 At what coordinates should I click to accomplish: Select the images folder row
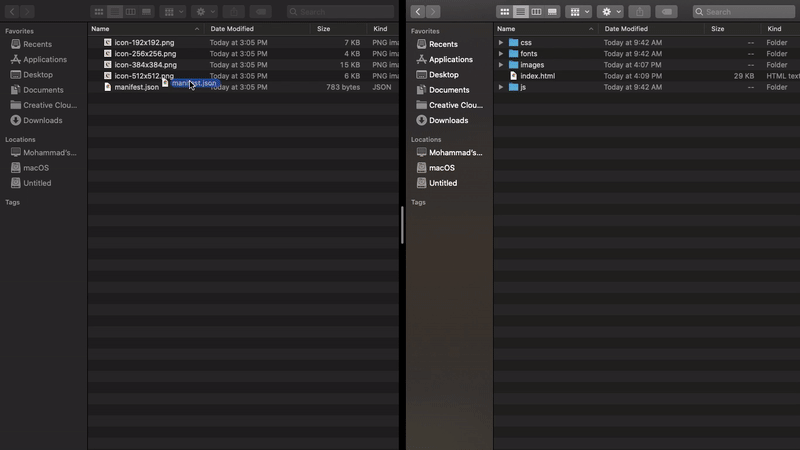647,65
